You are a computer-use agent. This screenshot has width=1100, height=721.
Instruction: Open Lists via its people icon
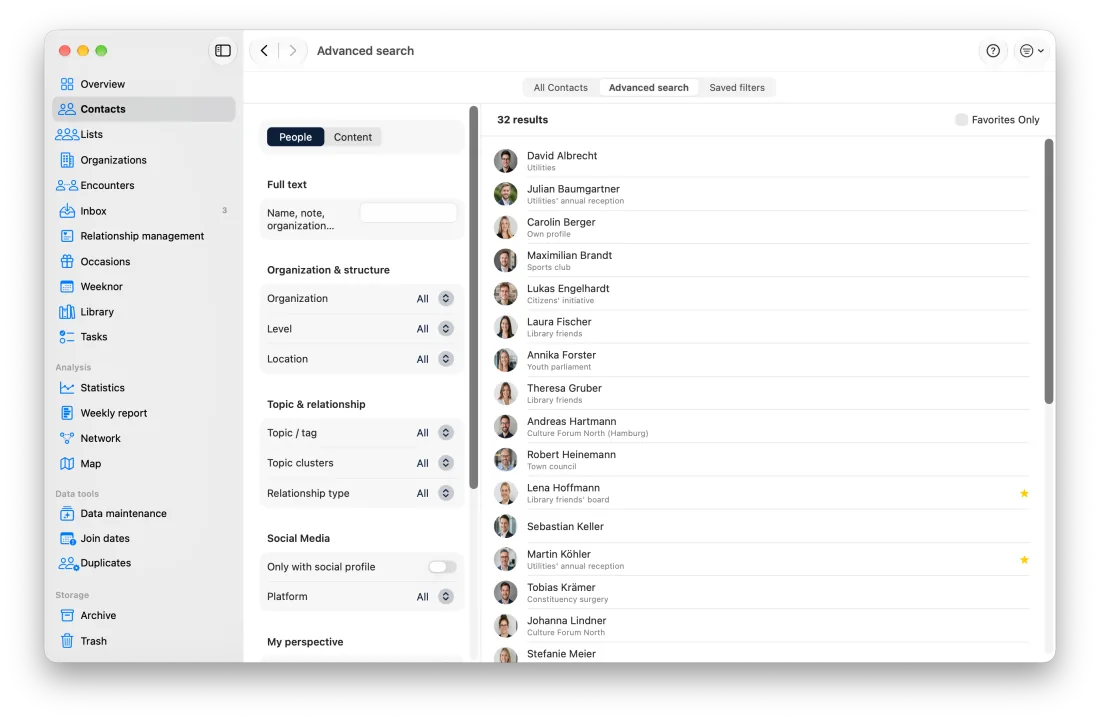click(67, 134)
